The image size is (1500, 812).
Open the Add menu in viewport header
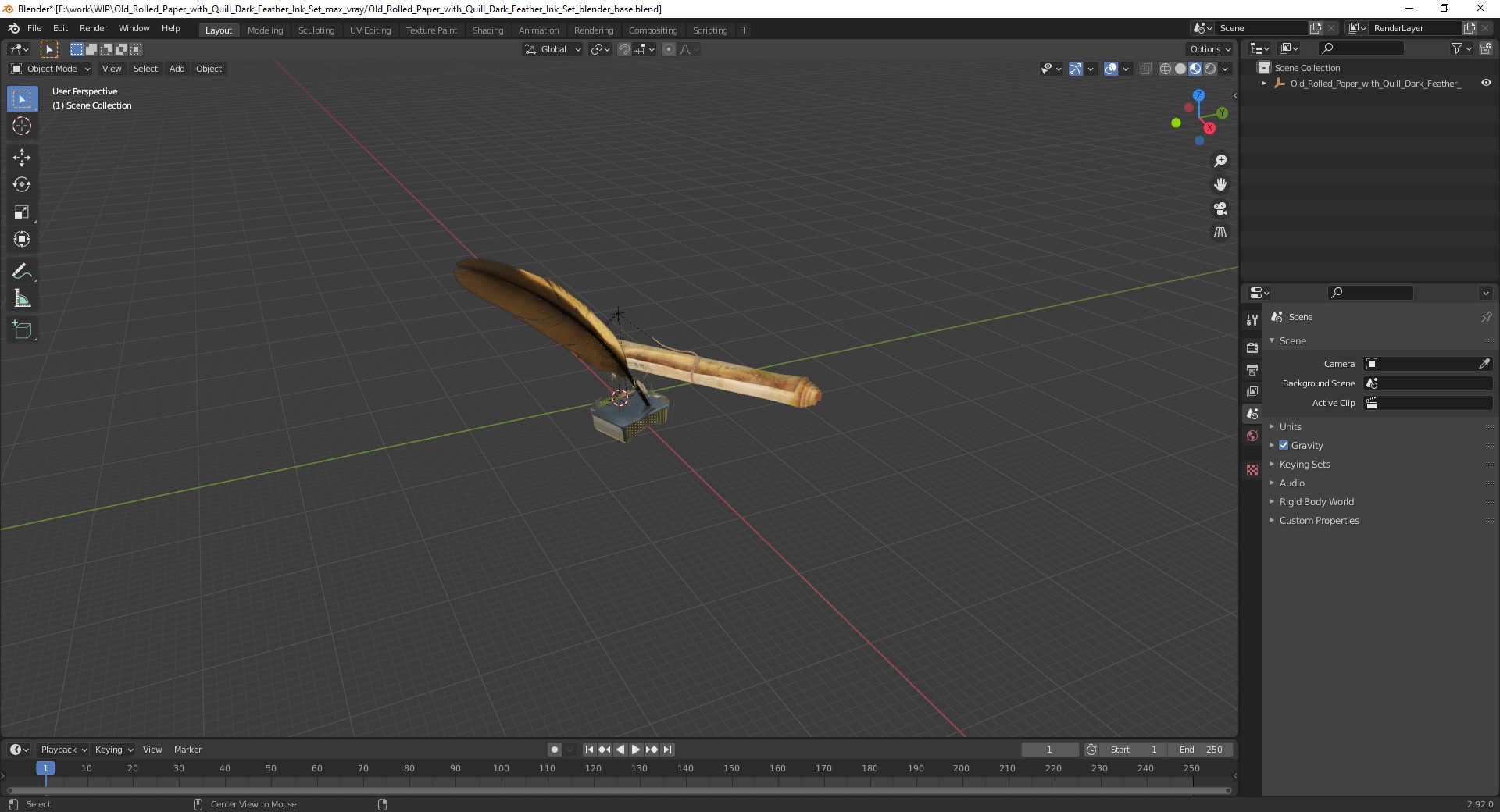pyautogui.click(x=177, y=69)
